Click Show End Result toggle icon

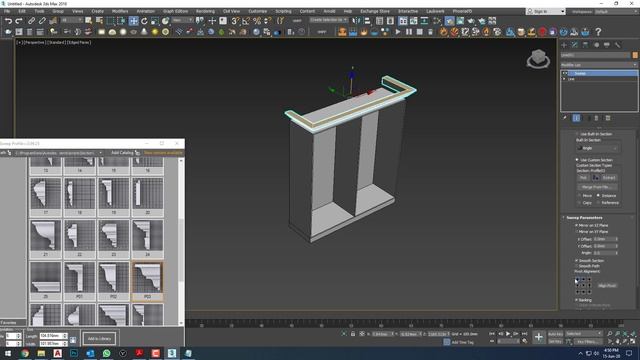[x=576, y=118]
